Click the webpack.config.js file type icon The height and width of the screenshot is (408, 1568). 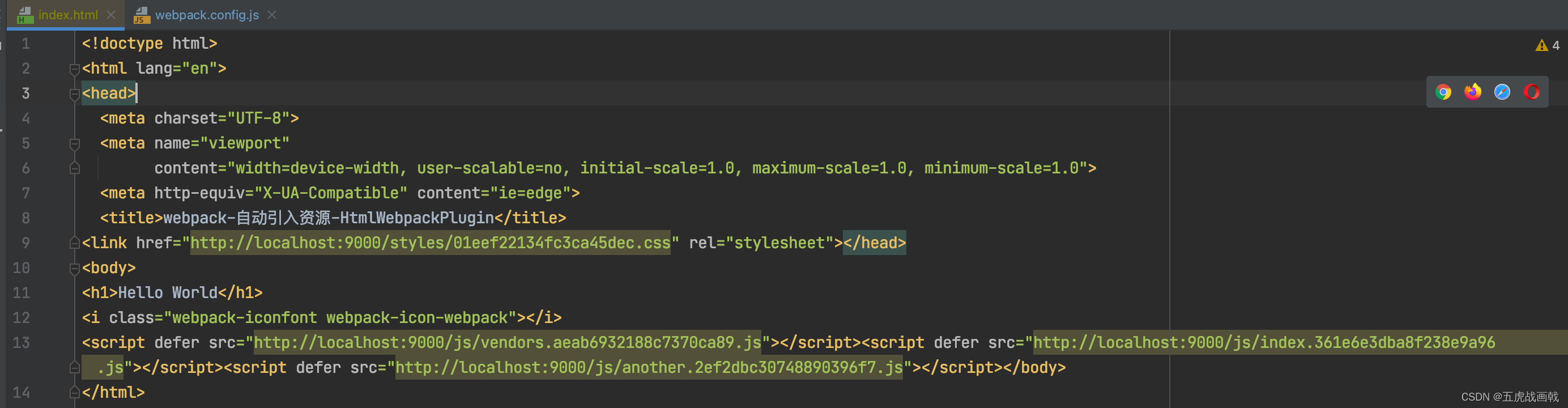[x=142, y=15]
